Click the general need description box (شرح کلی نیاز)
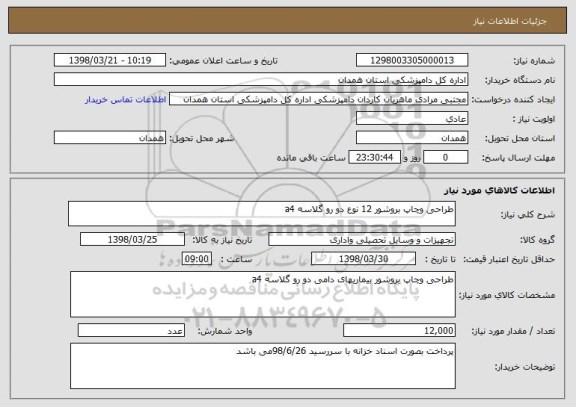The image size is (576, 407). click(x=262, y=213)
